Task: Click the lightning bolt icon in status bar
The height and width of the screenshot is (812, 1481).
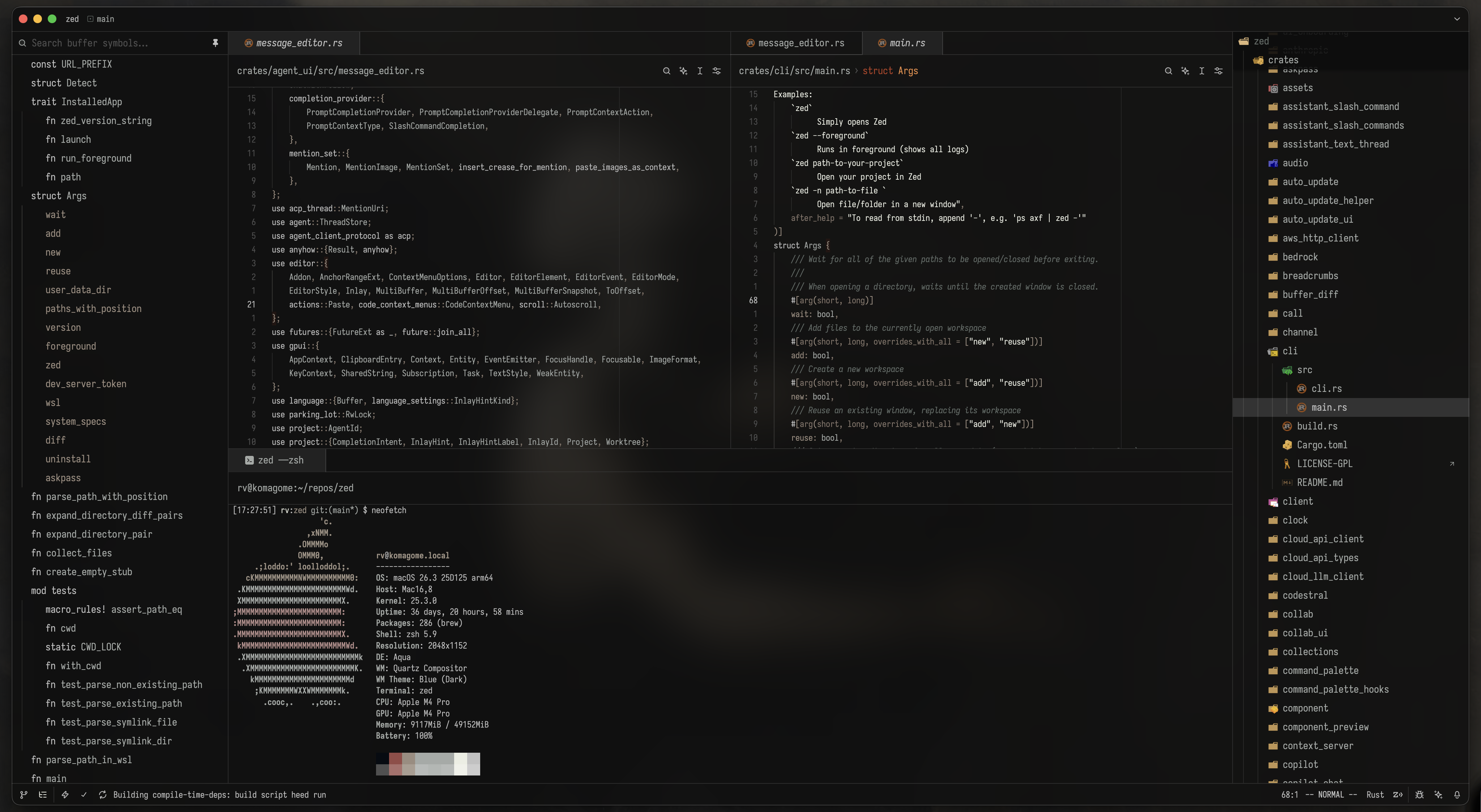Action: pyautogui.click(x=65, y=795)
